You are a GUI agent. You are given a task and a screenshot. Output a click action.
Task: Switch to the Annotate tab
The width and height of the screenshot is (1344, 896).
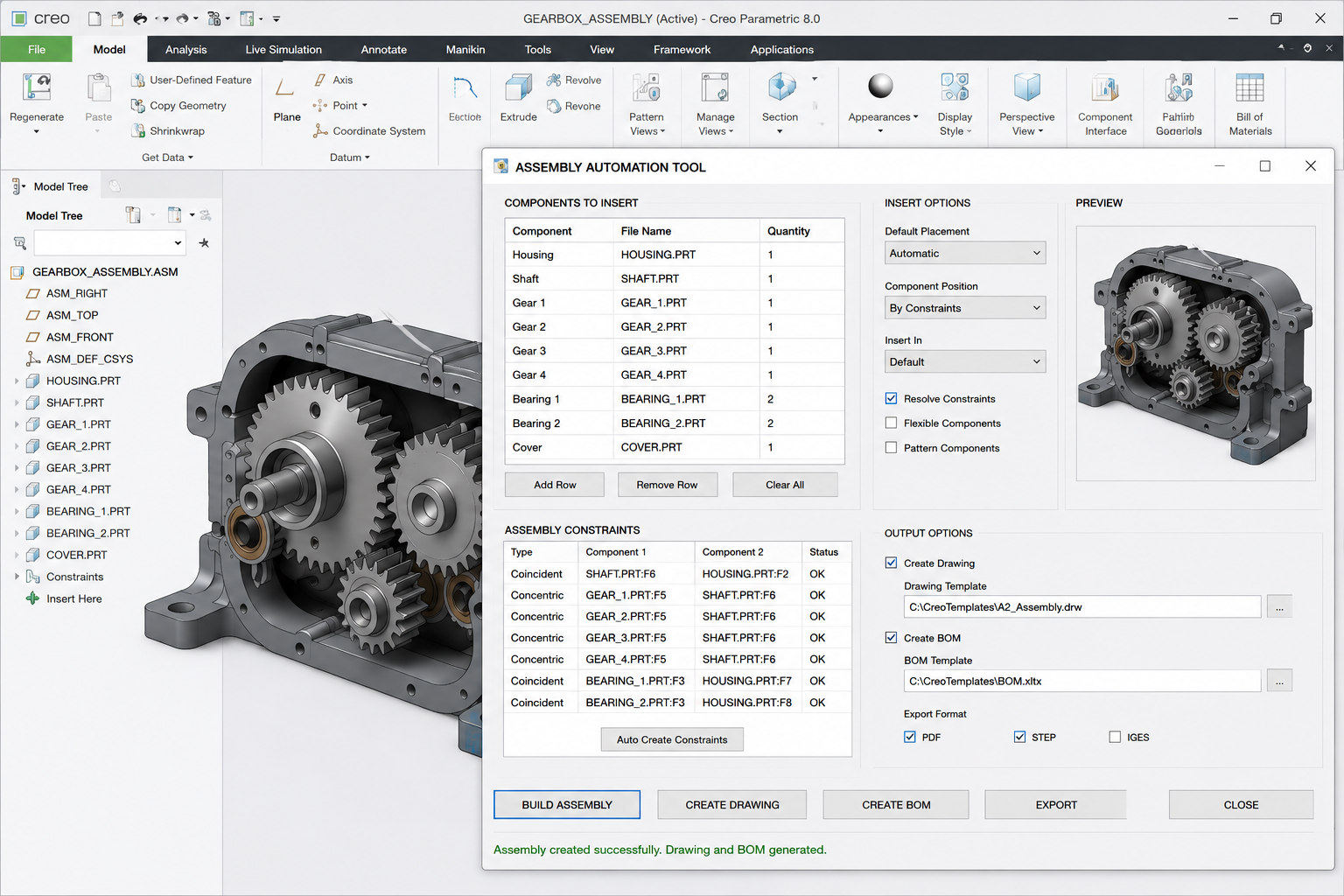(x=383, y=49)
